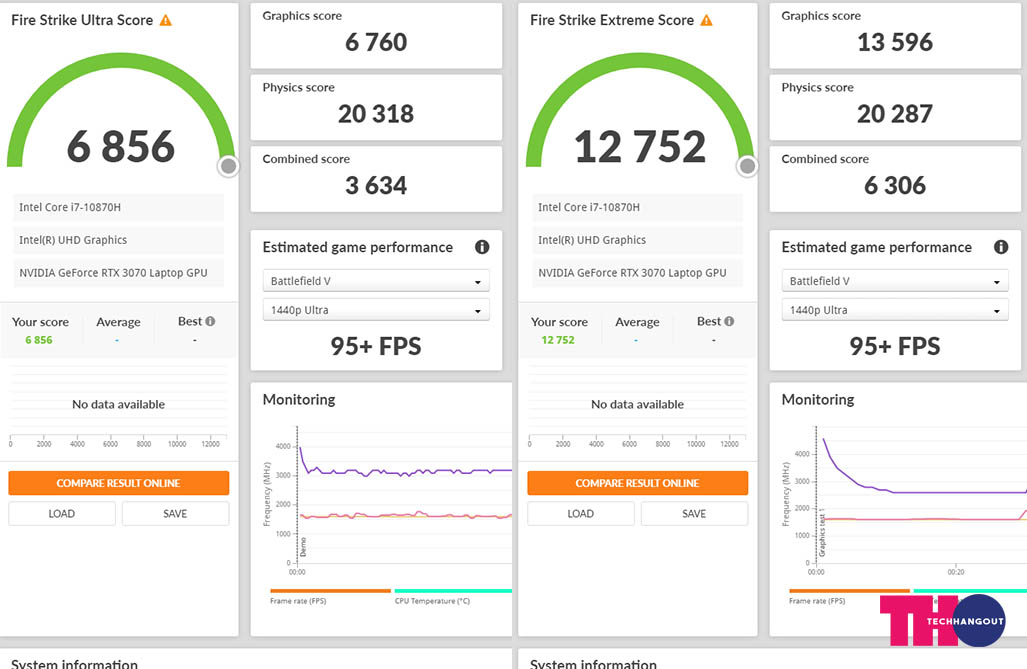Click System information heading under Extreme panel
Screen dimensions: 1027x669
593,663
